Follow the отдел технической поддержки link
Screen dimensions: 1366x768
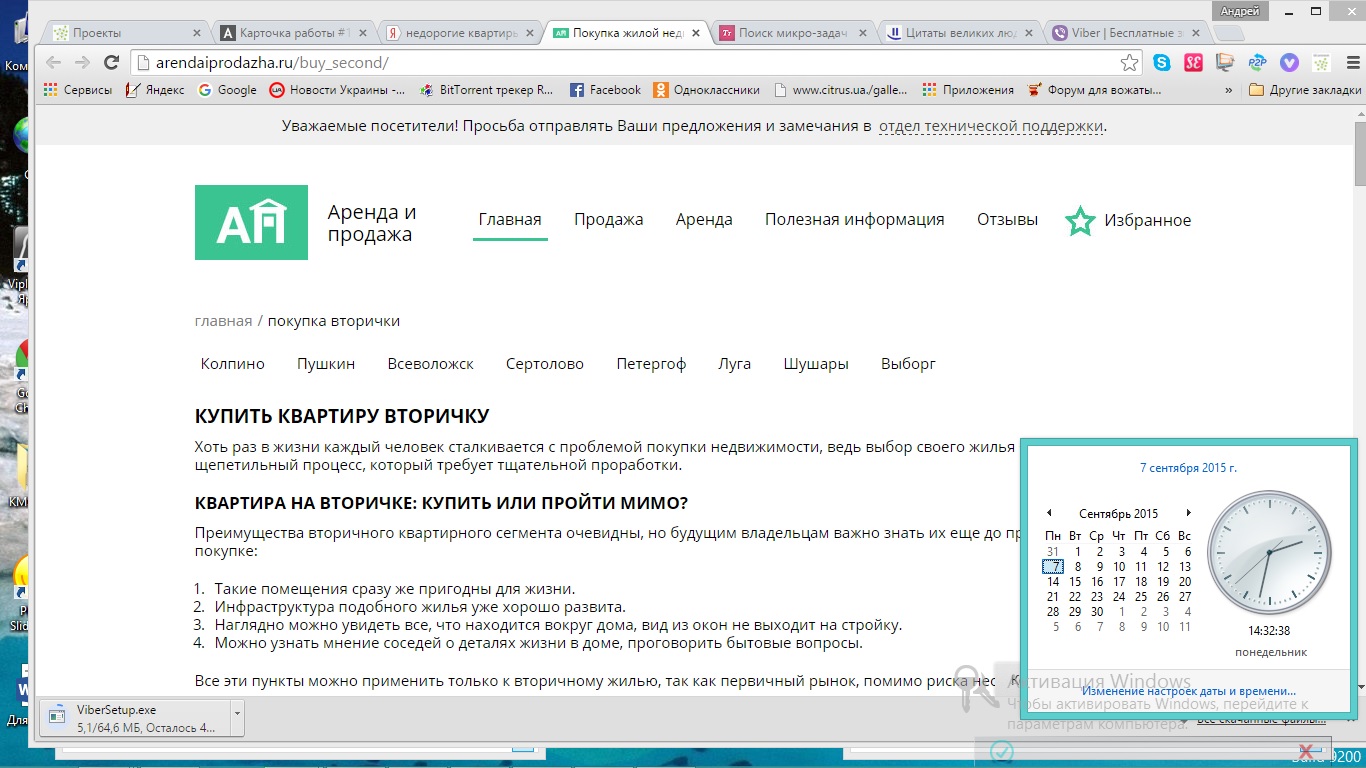(x=991, y=126)
